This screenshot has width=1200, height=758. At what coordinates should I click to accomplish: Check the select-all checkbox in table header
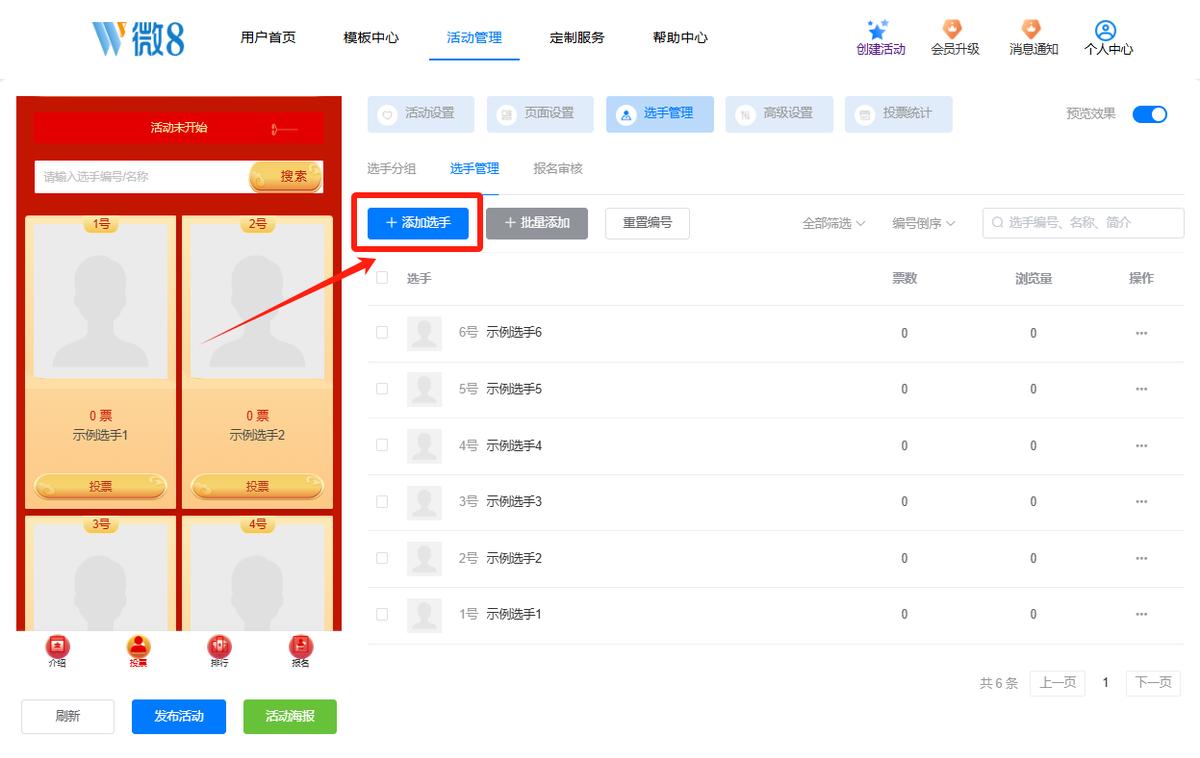[382, 278]
